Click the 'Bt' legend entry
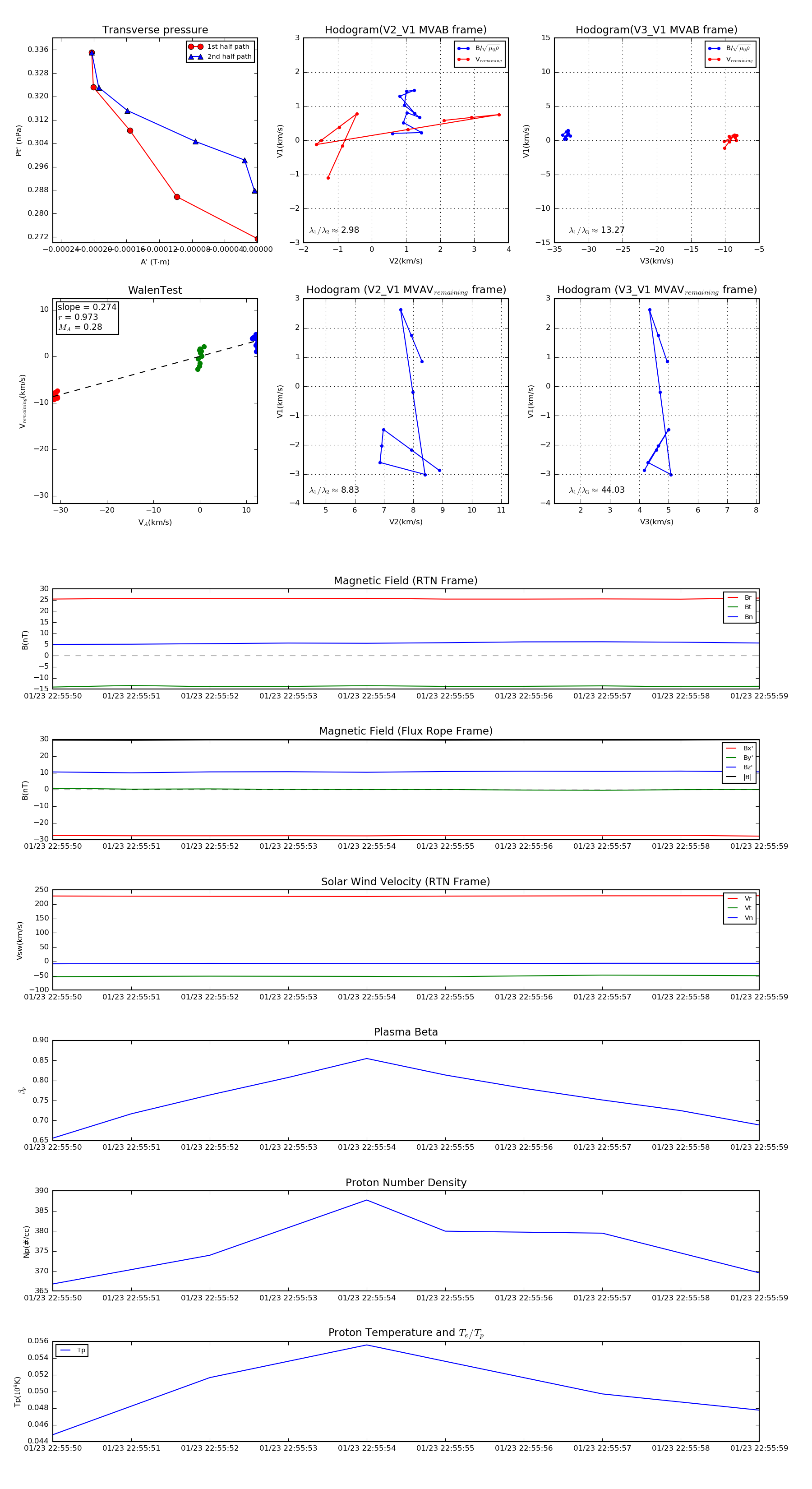 pyautogui.click(x=740, y=607)
